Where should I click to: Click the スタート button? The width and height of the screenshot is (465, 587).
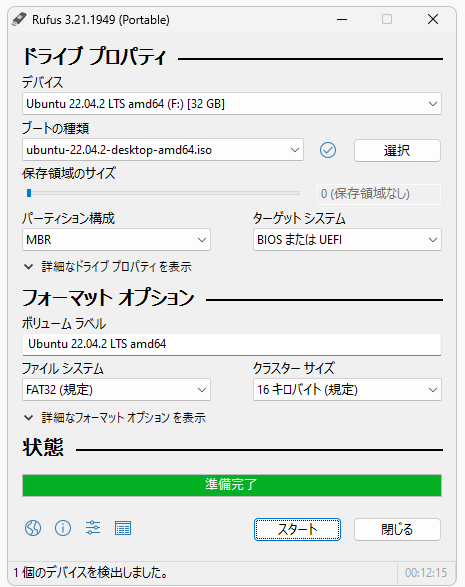point(297,529)
